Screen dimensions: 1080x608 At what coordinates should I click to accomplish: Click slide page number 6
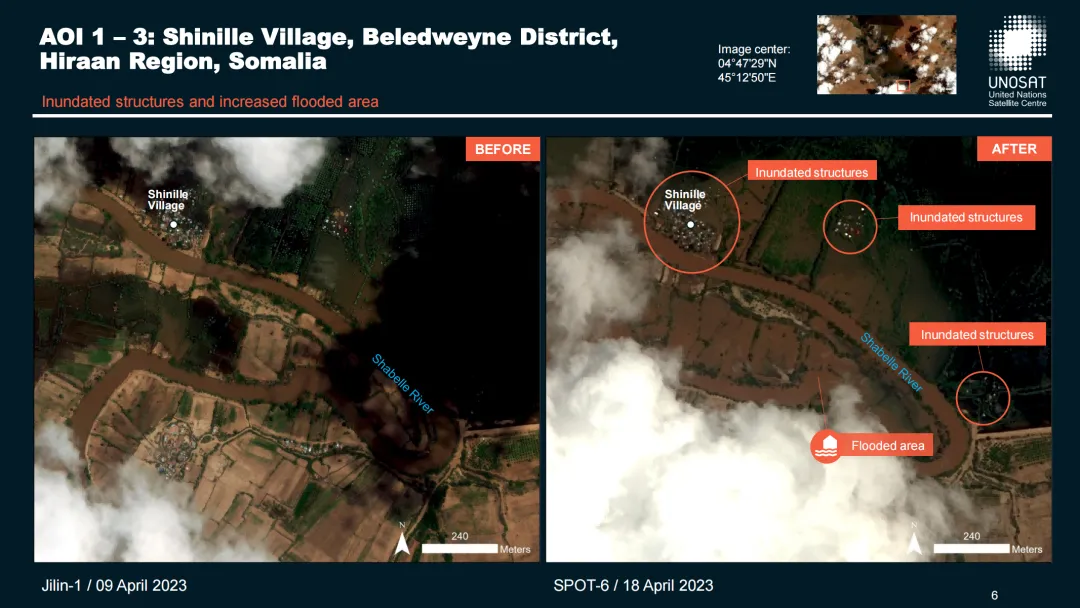(994, 596)
